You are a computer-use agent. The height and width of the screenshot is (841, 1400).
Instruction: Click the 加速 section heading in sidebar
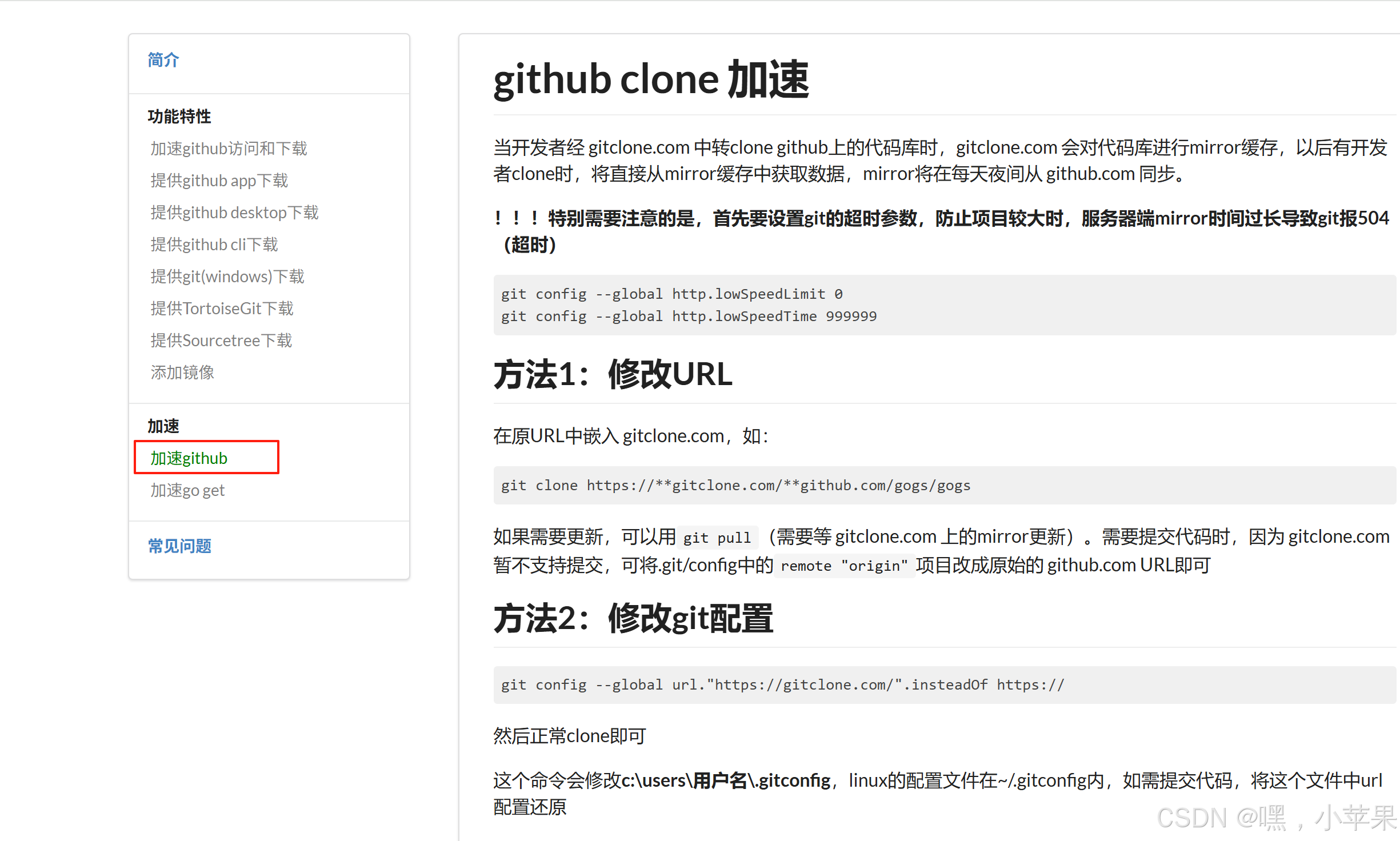[163, 426]
